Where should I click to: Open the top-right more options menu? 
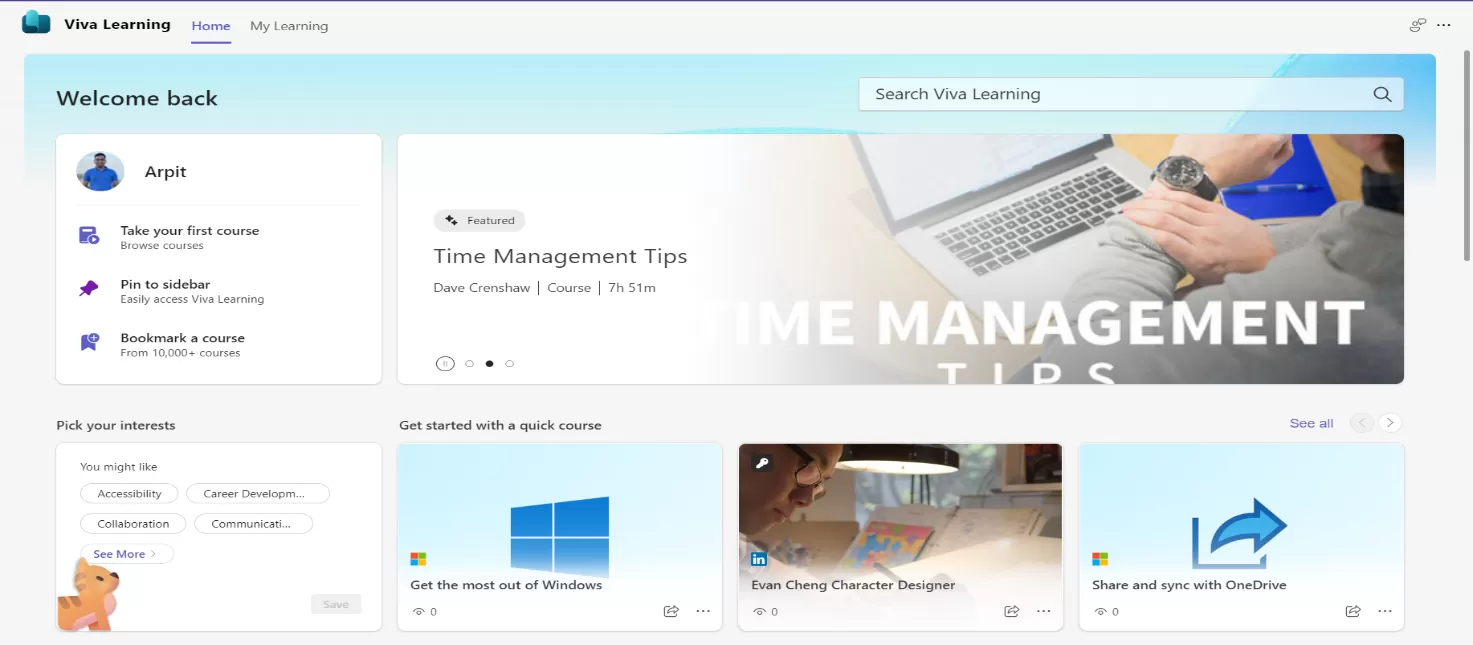1443,25
